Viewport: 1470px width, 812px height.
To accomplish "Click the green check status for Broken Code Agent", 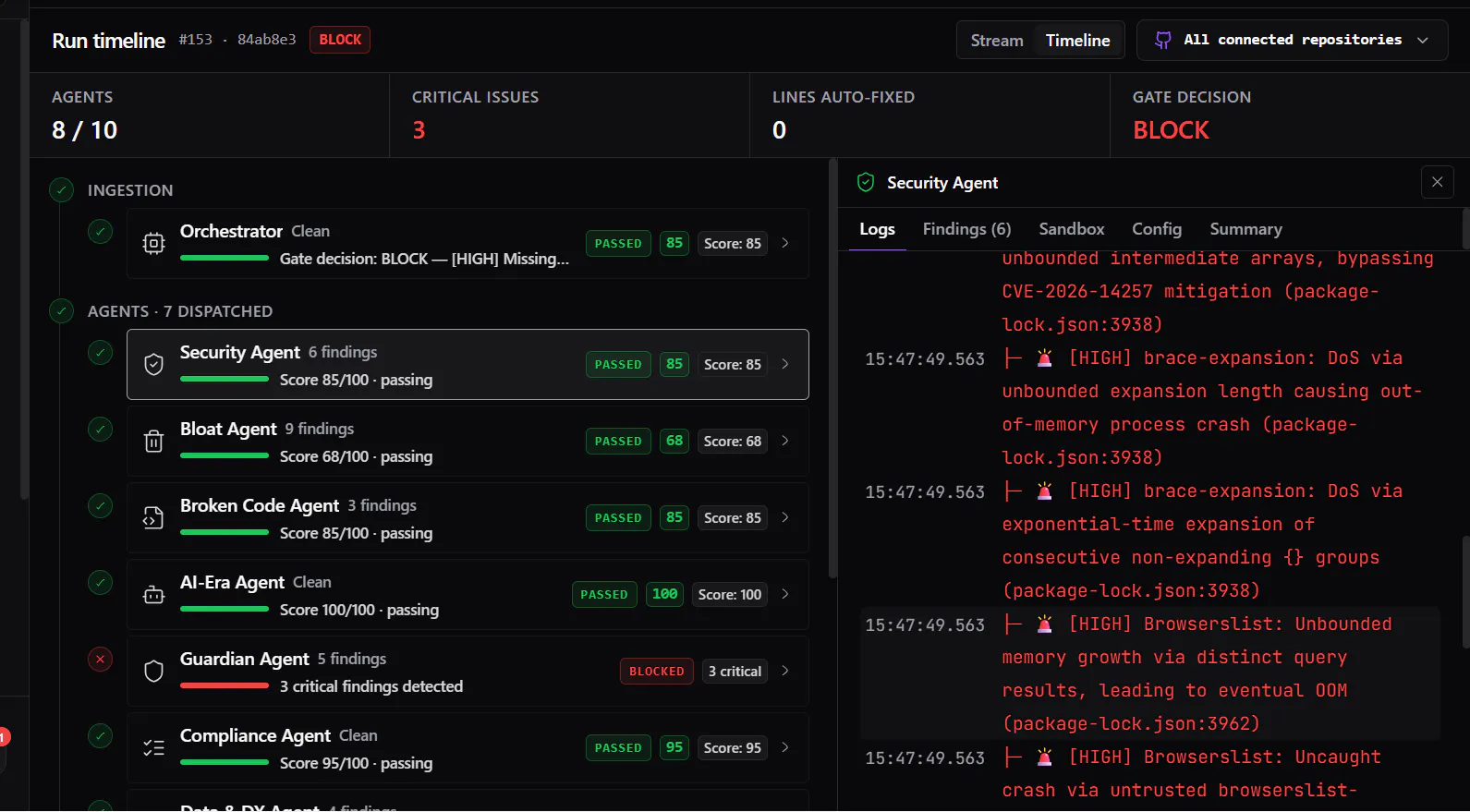I will click(x=101, y=506).
